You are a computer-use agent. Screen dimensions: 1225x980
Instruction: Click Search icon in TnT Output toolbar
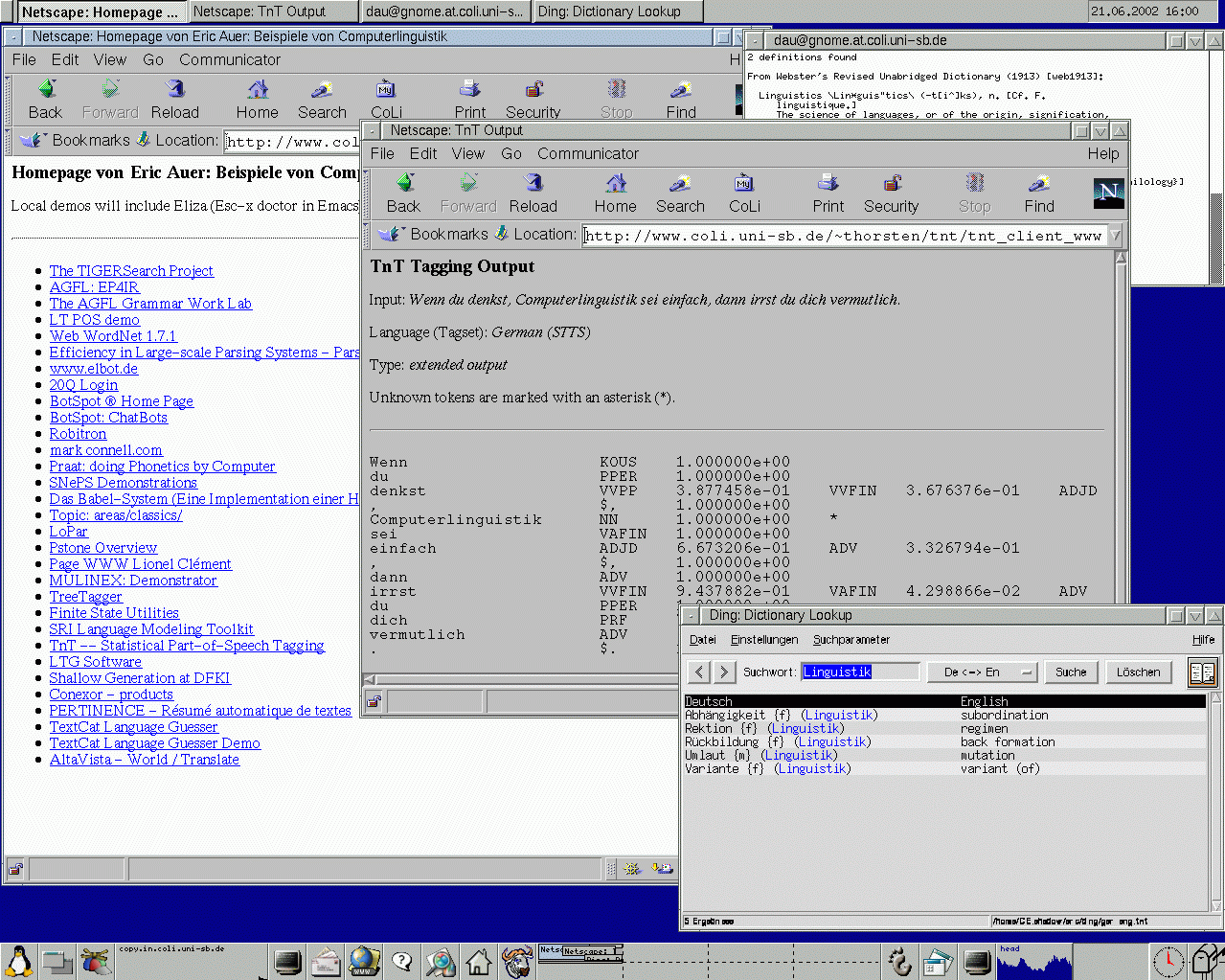click(x=680, y=182)
